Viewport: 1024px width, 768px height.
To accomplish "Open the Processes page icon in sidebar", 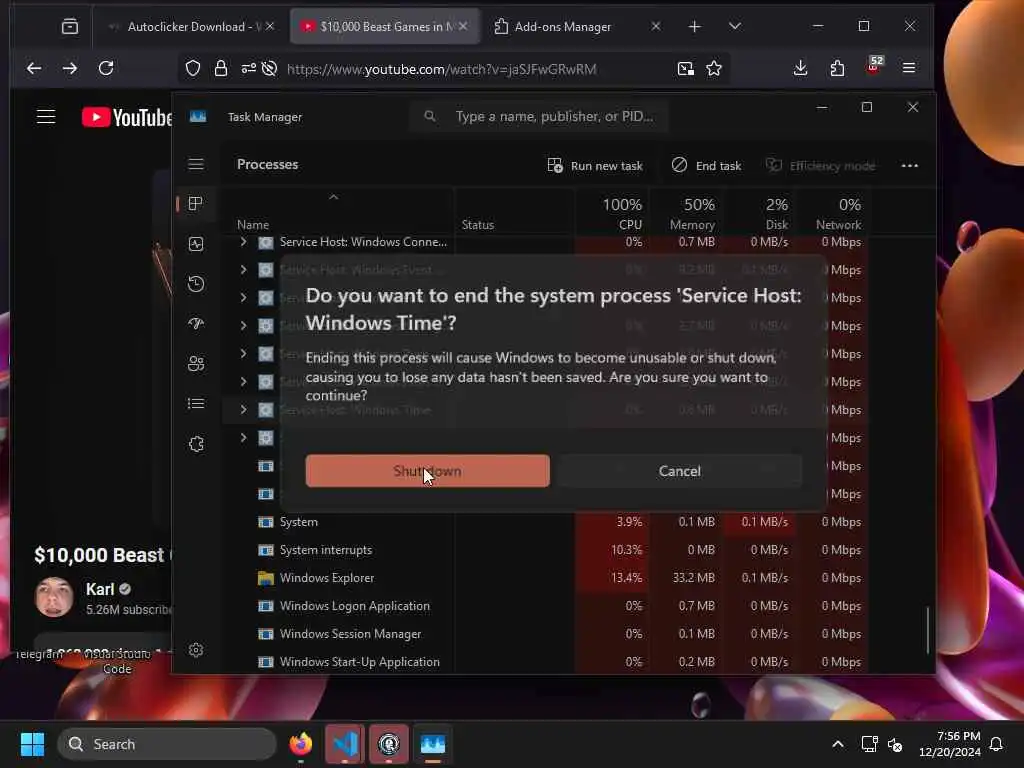I will (196, 204).
